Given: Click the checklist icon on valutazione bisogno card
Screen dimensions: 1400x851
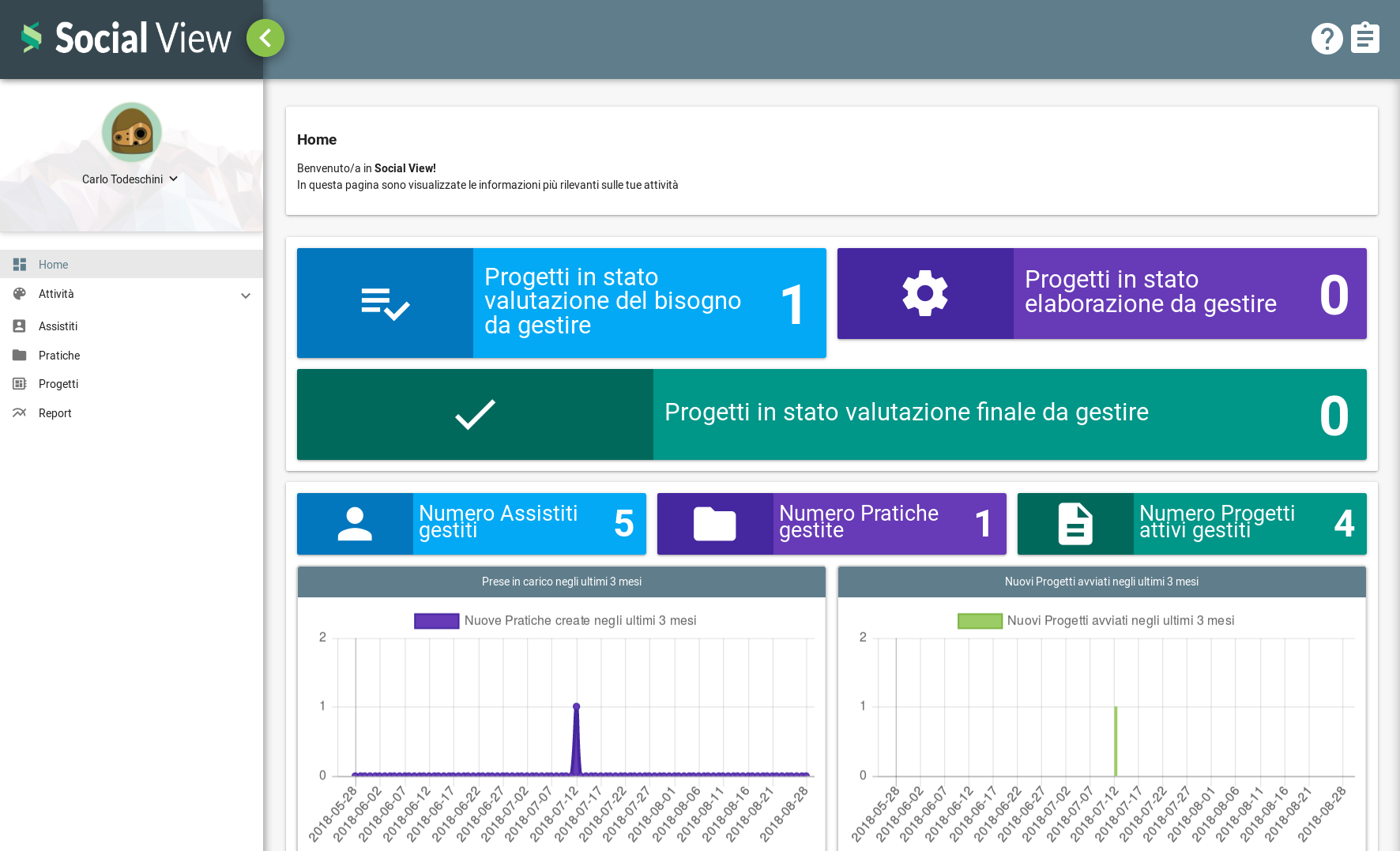Looking at the screenshot, I should (385, 303).
